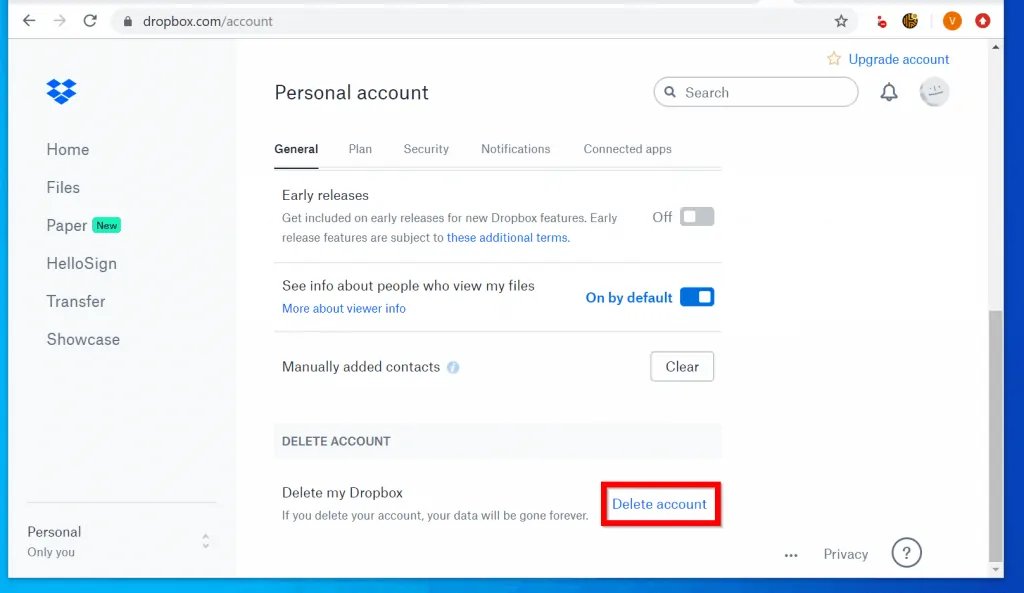Click the info icon next to Manually added contacts
The image size is (1024, 593).
click(x=453, y=367)
